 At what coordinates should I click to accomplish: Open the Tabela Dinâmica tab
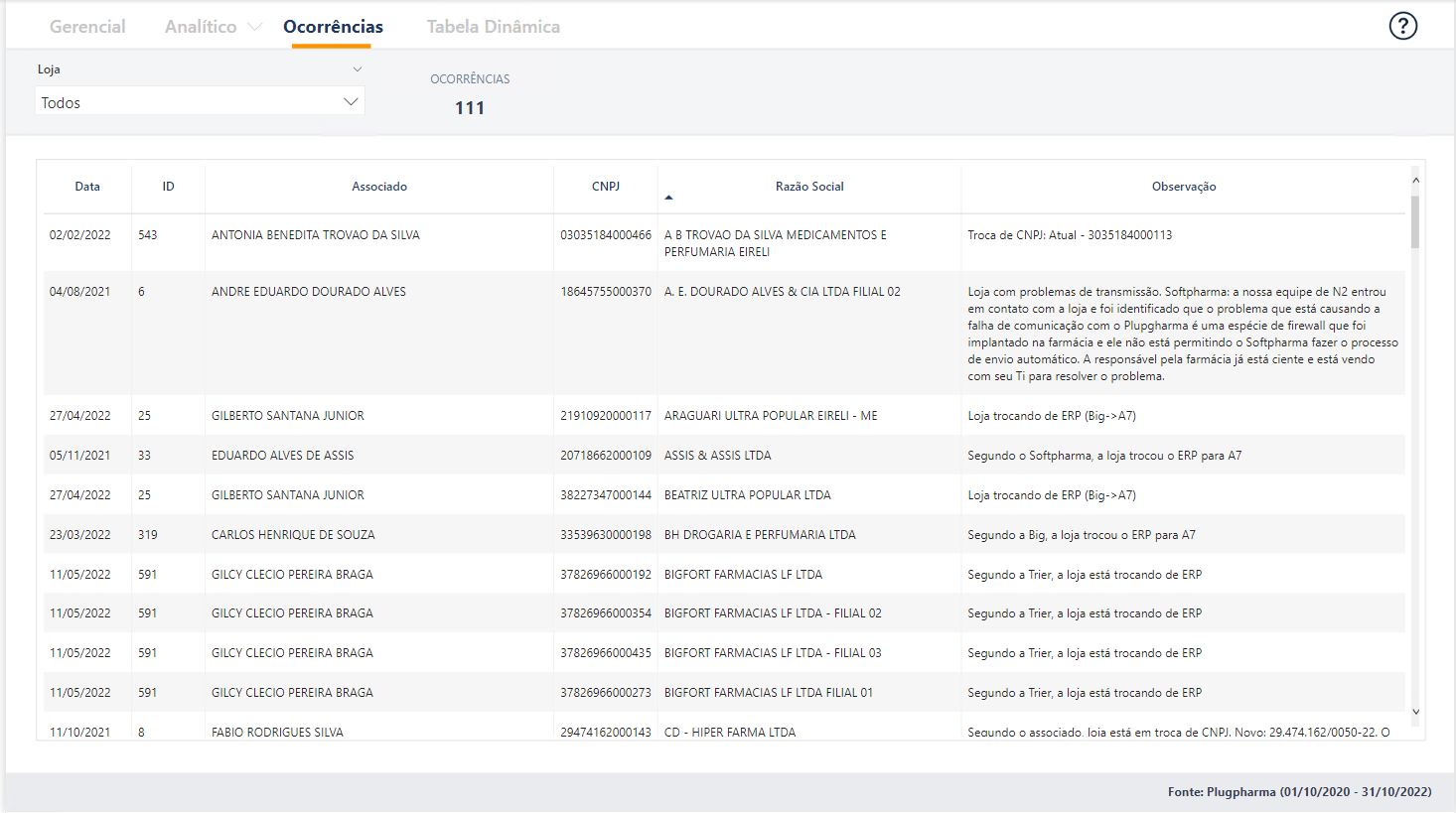[x=493, y=27]
